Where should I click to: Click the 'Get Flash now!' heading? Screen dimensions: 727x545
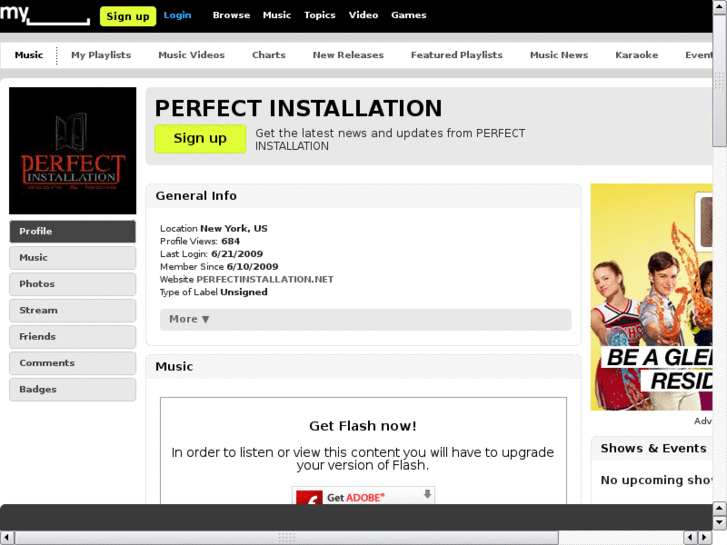click(363, 426)
